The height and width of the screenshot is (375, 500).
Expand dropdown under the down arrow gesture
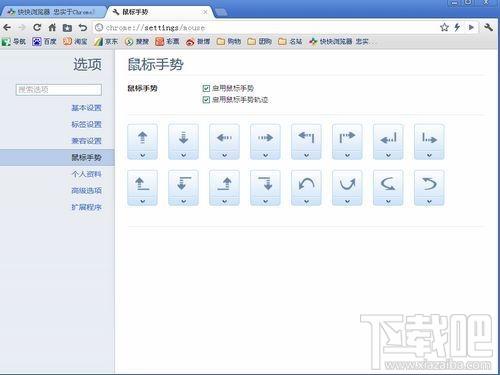(x=183, y=155)
